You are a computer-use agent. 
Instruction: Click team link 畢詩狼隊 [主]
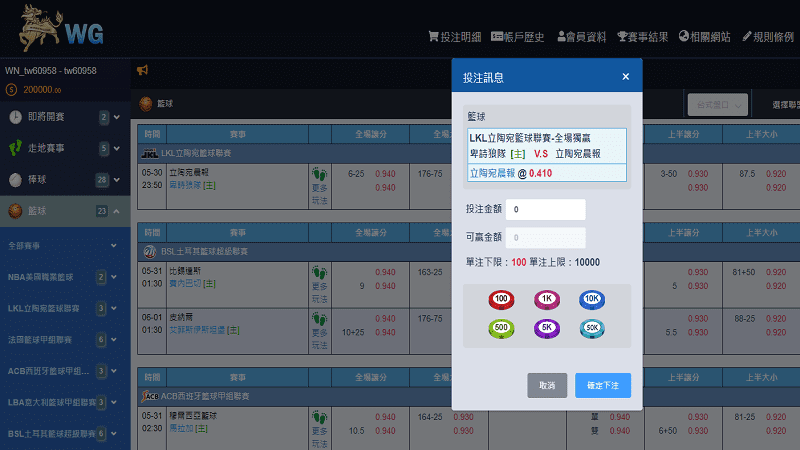coord(192,185)
